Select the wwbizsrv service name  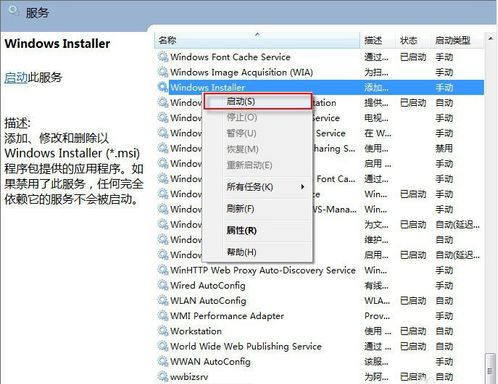coord(189,377)
